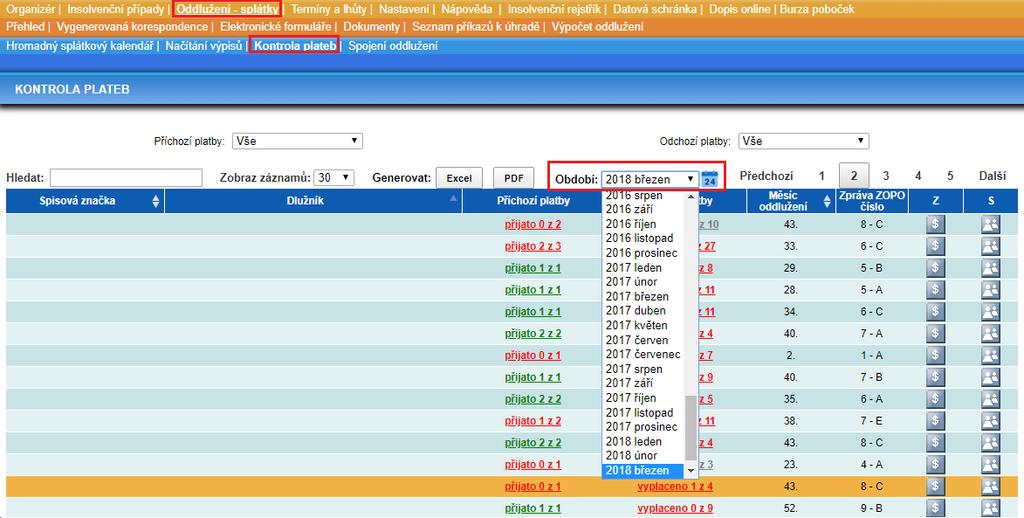Click the dollar icon in row 6 - A
Image resolution: width=1024 pixels, height=518 pixels.
935,398
